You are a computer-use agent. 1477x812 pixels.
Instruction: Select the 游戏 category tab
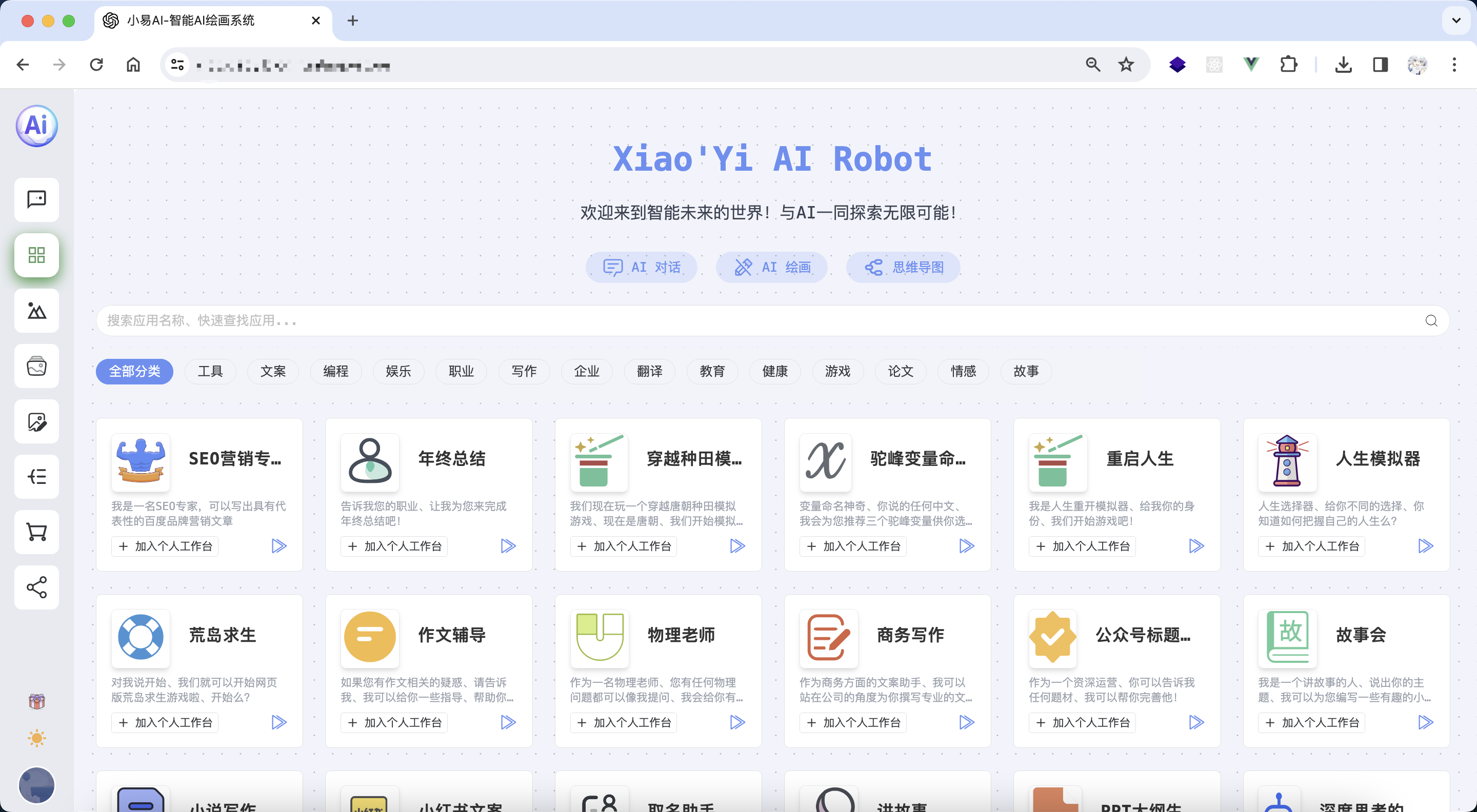click(x=839, y=371)
